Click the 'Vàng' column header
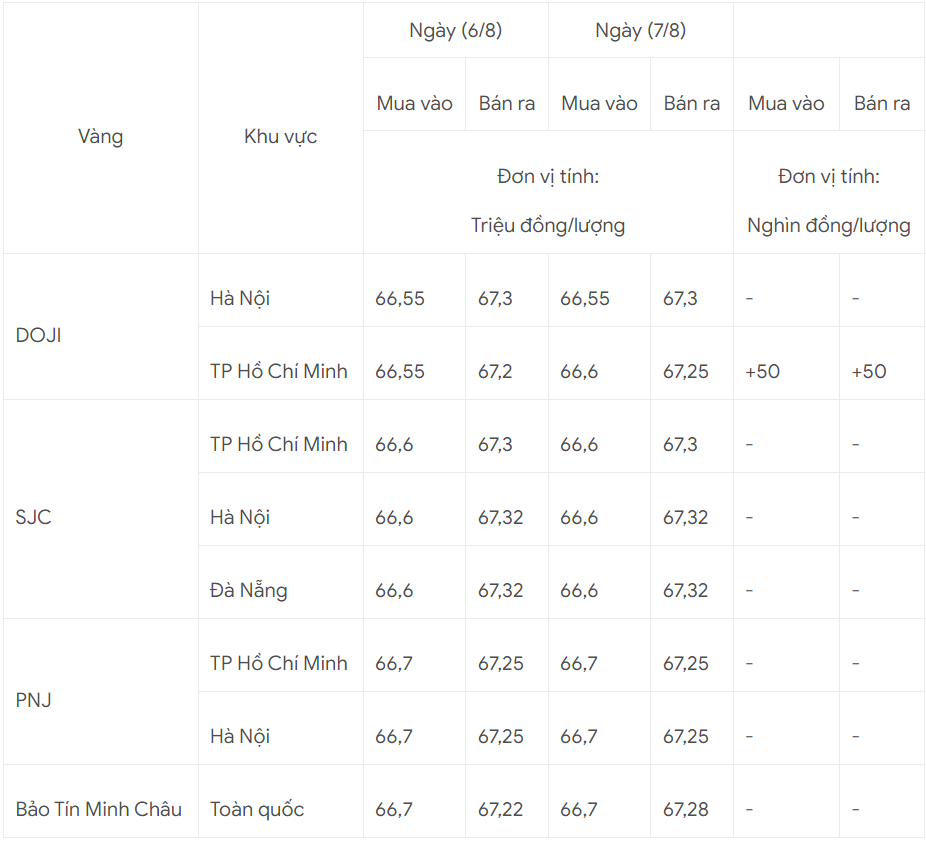Screen dimensions: 926x841 100,137
